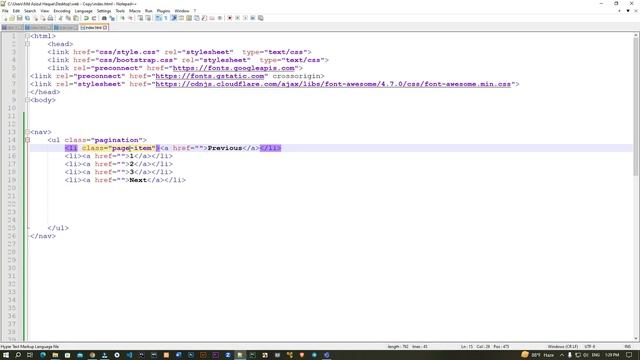Click the Undo toolbar icon
Viewport: 640px width, 360px height.
tap(87, 18)
